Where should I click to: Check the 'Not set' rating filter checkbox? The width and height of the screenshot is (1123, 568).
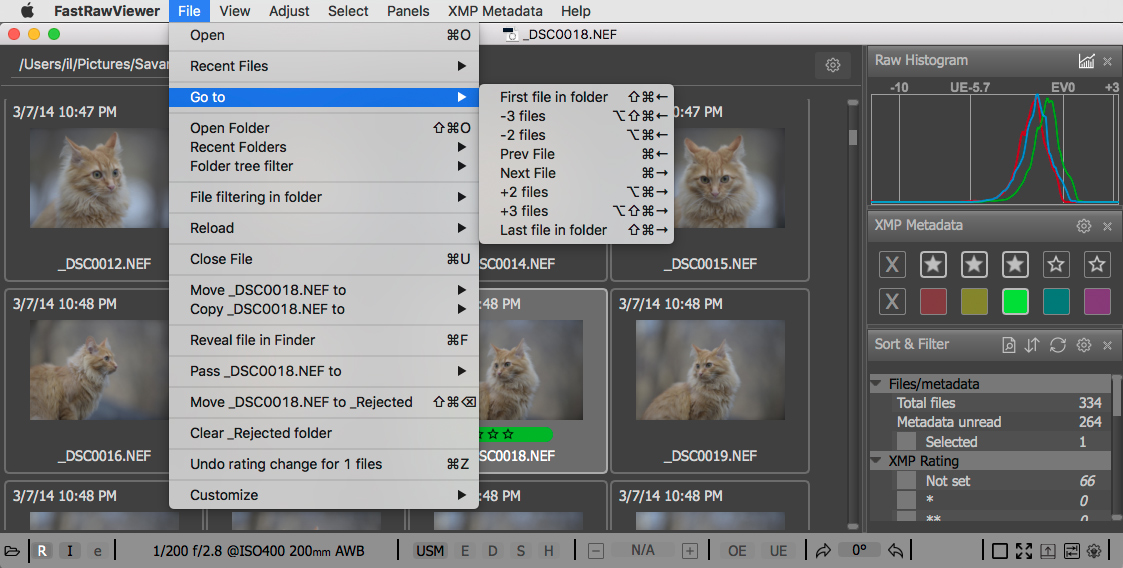coord(906,481)
